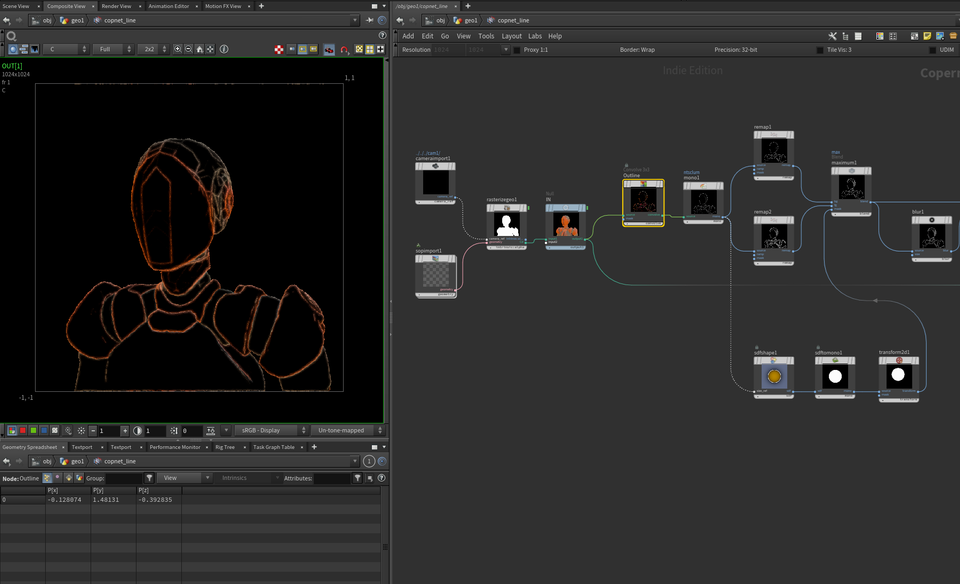Open the Layout menu in network editor
960x584 pixels.
click(x=511, y=36)
